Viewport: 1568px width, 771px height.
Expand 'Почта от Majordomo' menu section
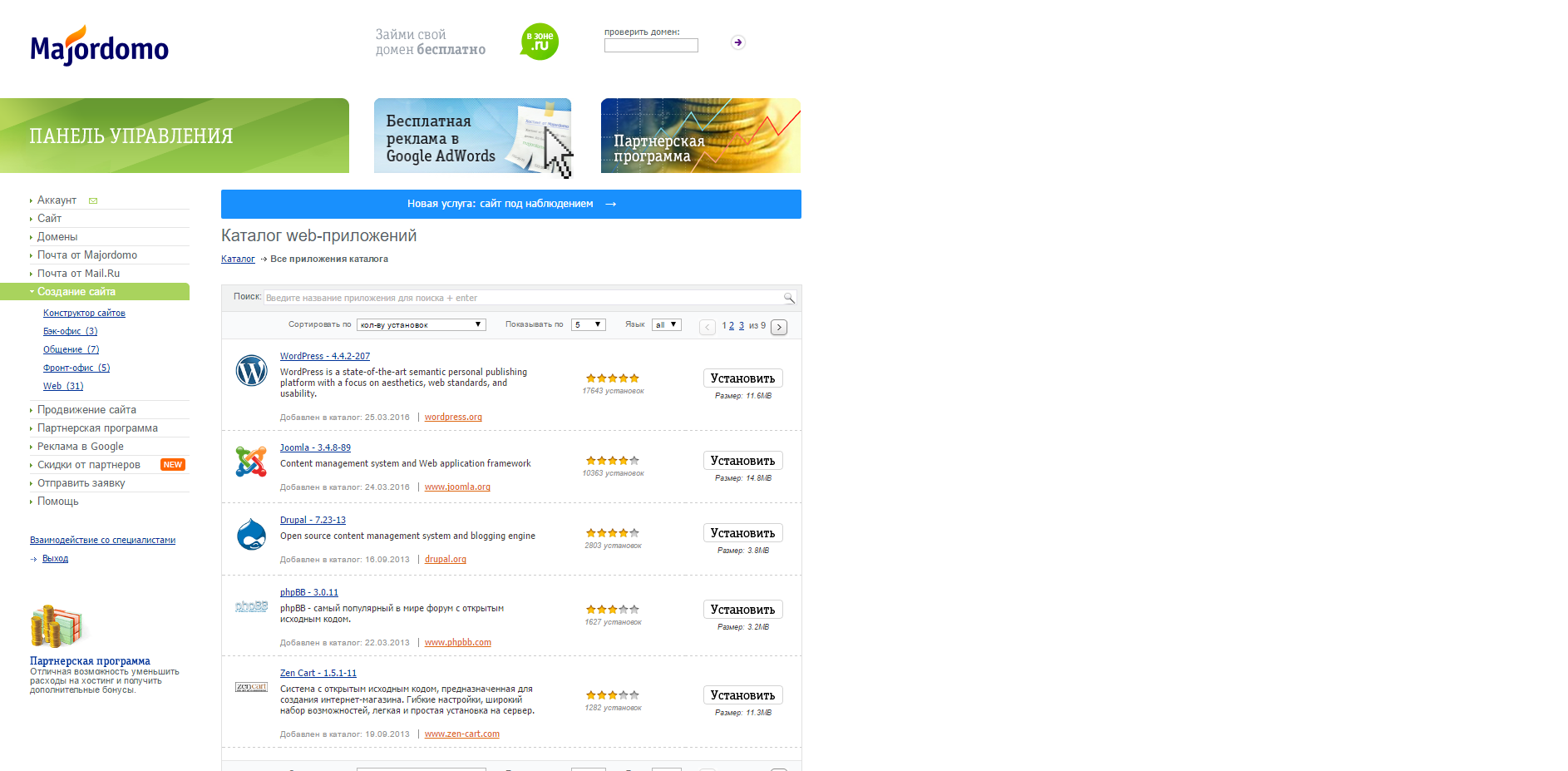click(87, 255)
